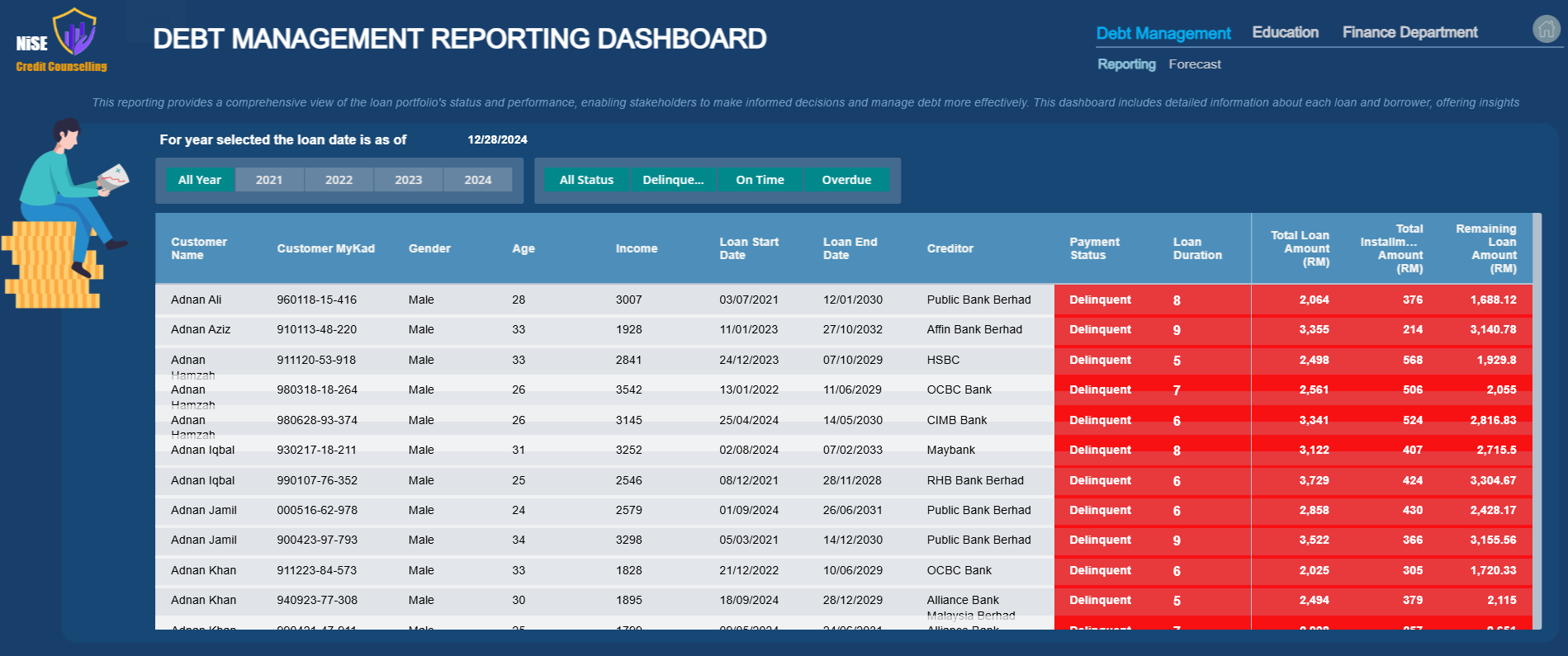The width and height of the screenshot is (1568, 656).
Task: Filter loans by year 2021
Action: coord(269,180)
